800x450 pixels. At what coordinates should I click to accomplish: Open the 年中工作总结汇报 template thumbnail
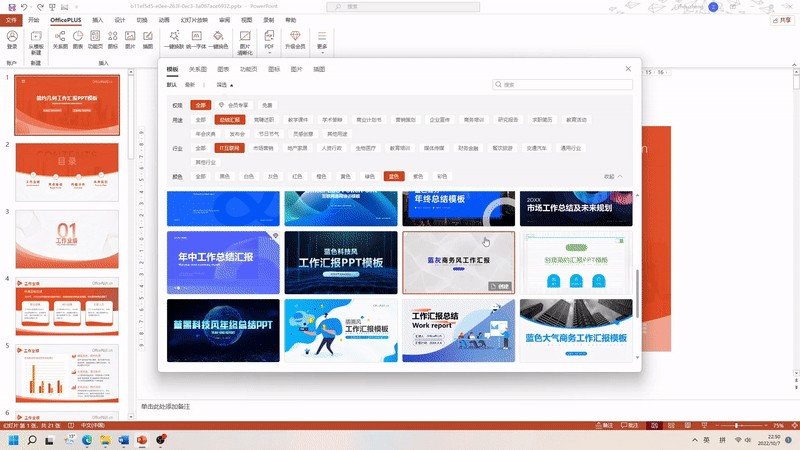tap(223, 263)
